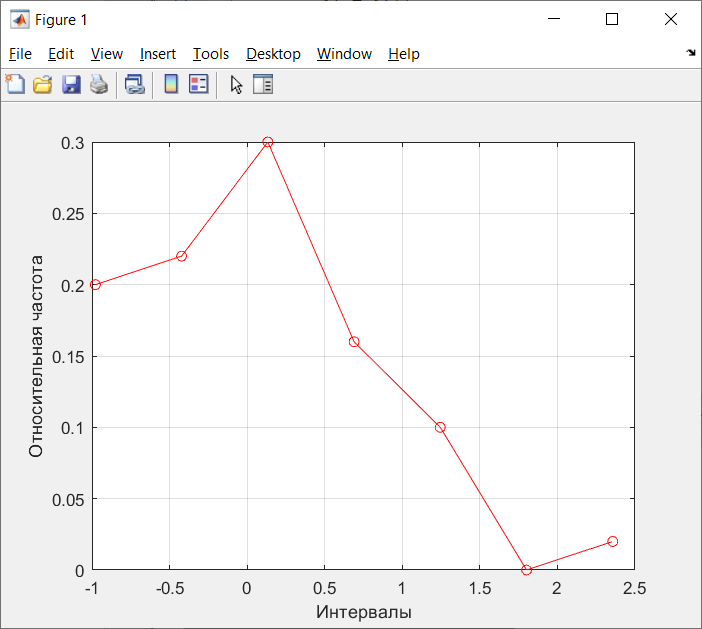Open the Tools menu

(211, 54)
